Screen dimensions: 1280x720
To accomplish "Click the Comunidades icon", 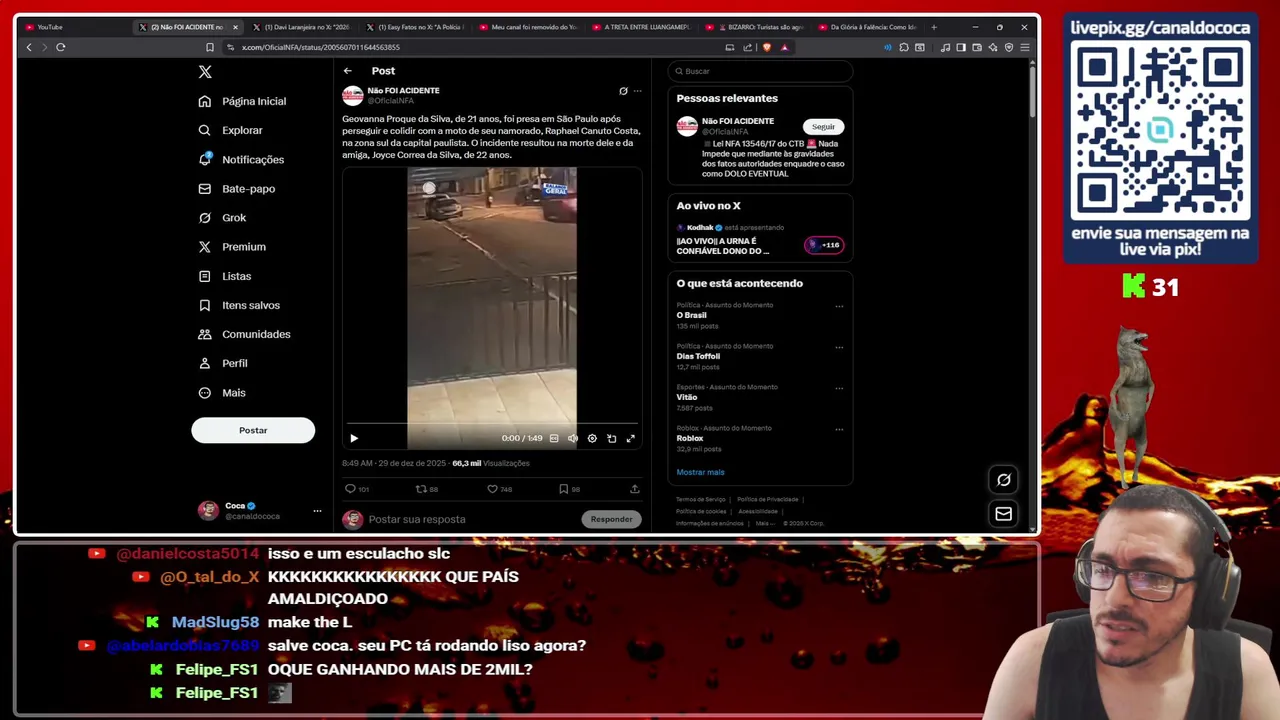I will pyautogui.click(x=205, y=334).
